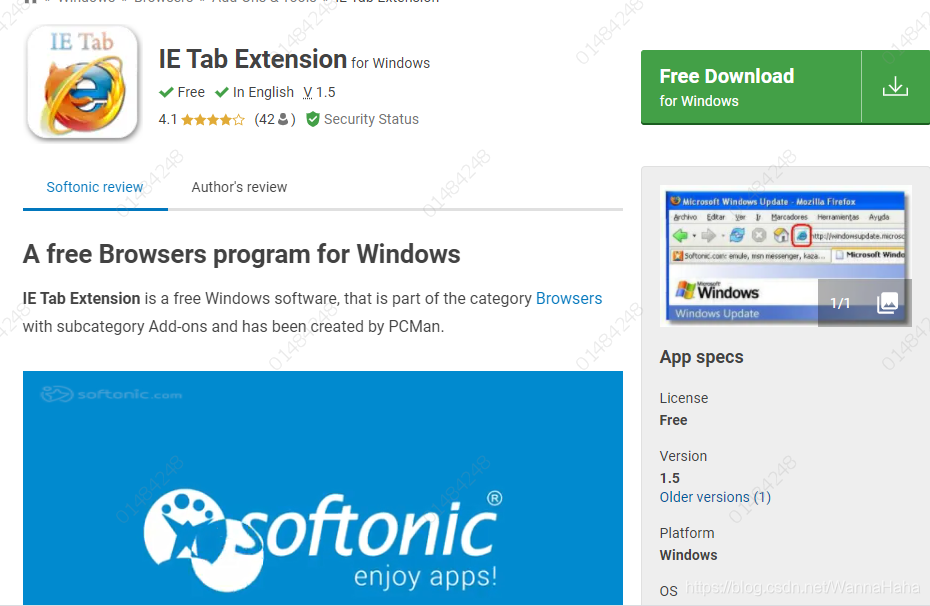Open the Windows Update screenshot thumbnail
930x606 pixels.
785,256
